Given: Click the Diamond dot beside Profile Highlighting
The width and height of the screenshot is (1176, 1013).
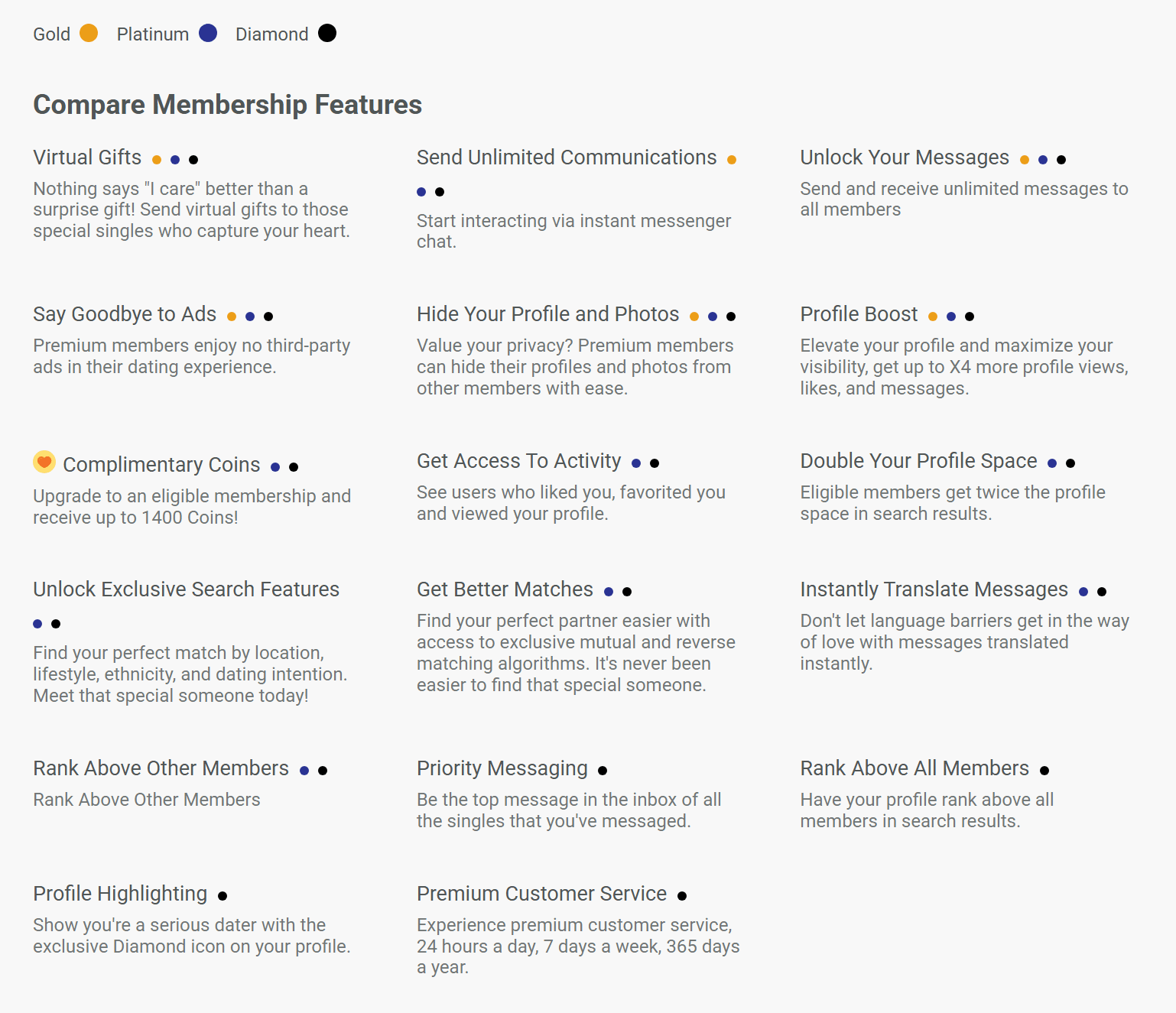Looking at the screenshot, I should (x=223, y=896).
